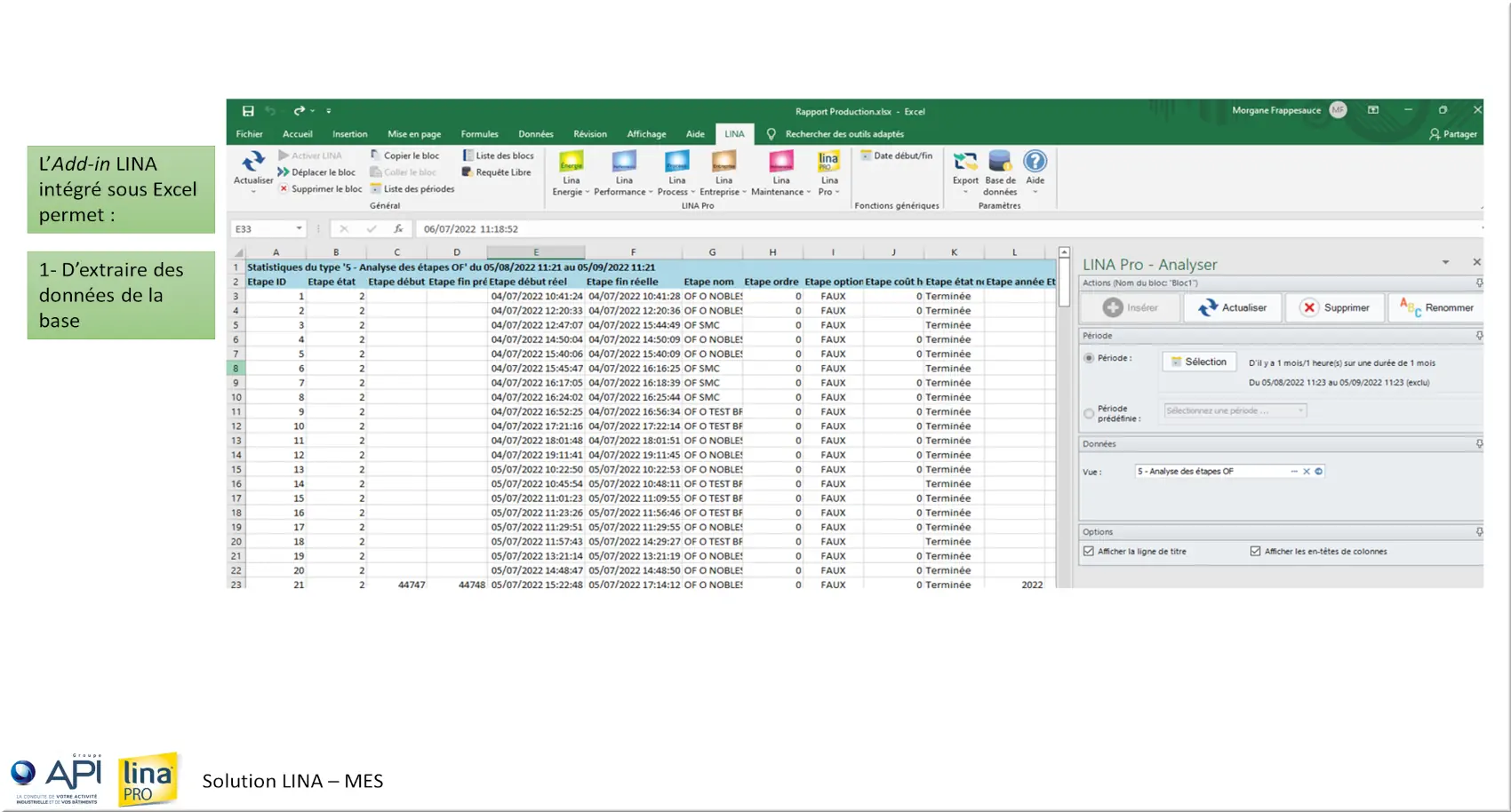Click cell 'Etape début réel' header
This screenshot has width=1511, height=812.
[536, 282]
